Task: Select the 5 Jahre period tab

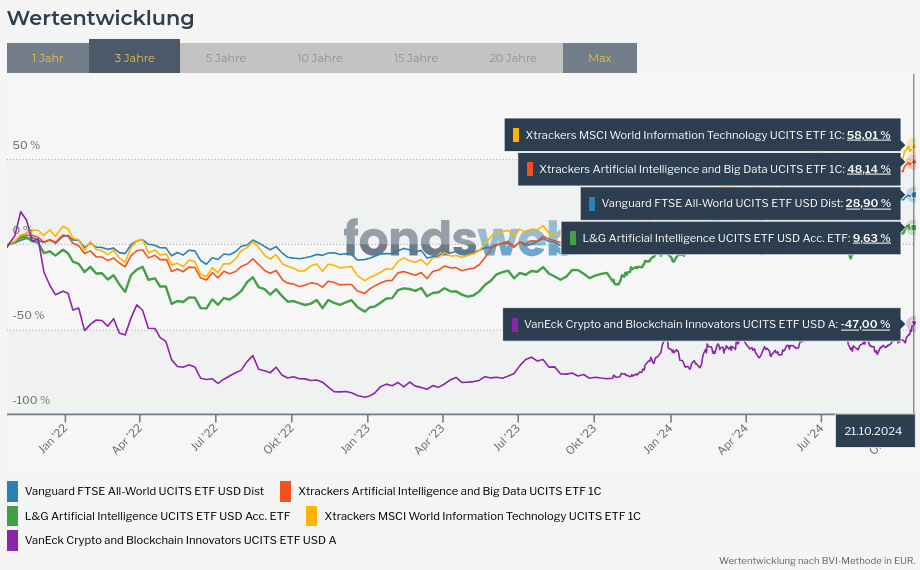Action: coord(226,58)
